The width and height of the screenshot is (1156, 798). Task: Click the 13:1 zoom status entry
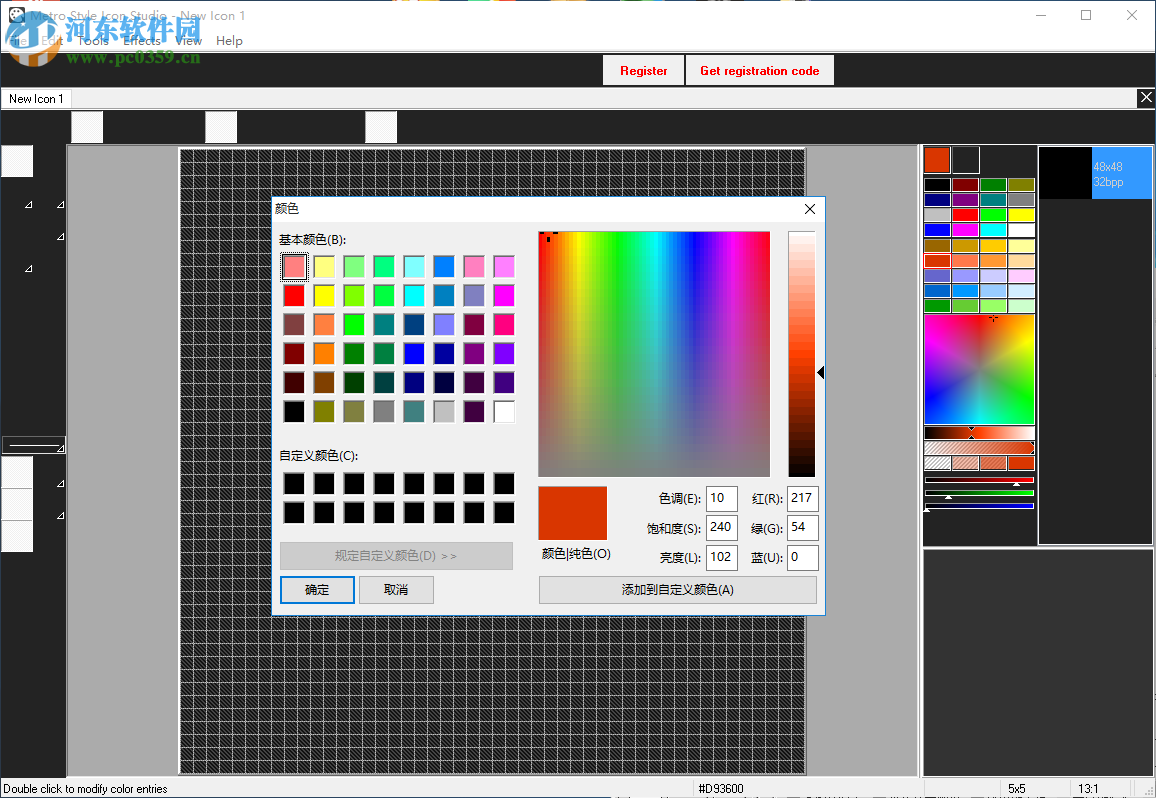pos(1088,788)
